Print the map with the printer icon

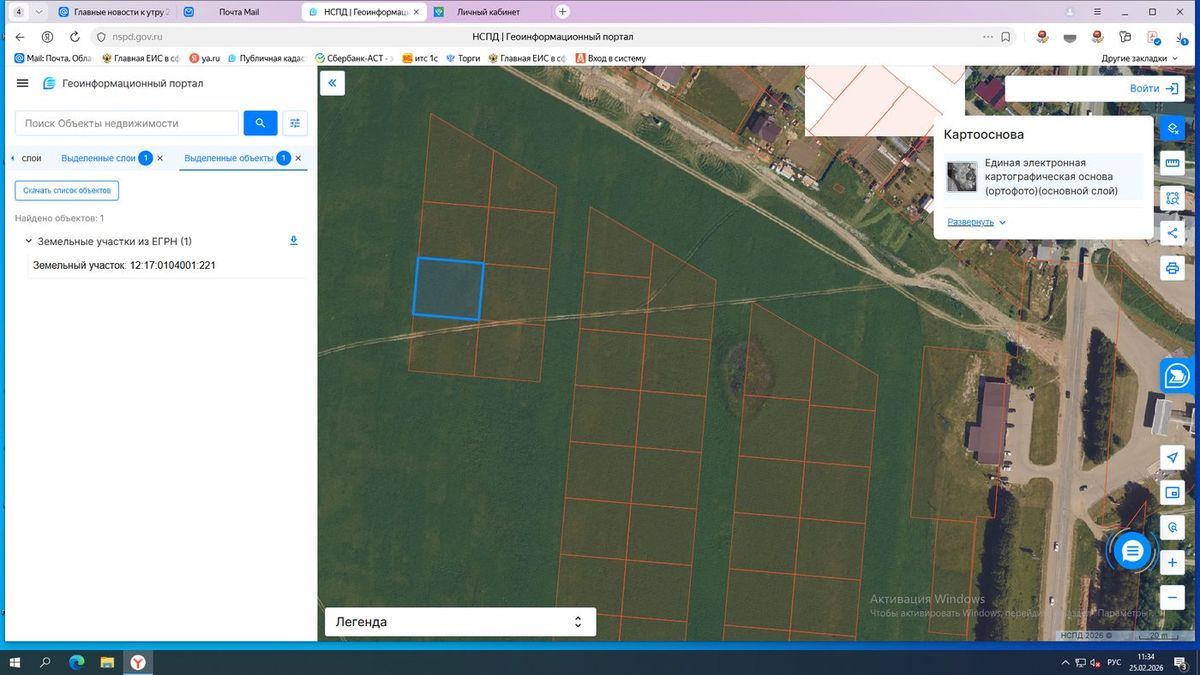(x=1172, y=268)
